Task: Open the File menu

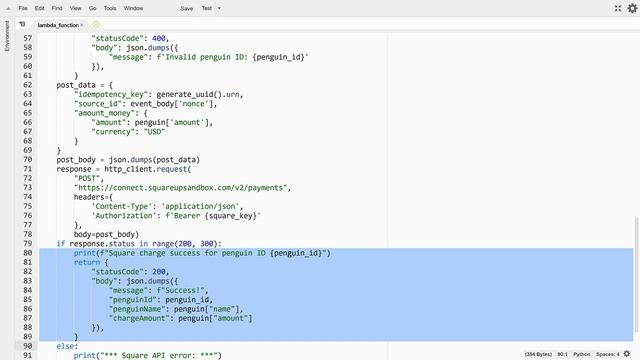Action: click(x=23, y=8)
